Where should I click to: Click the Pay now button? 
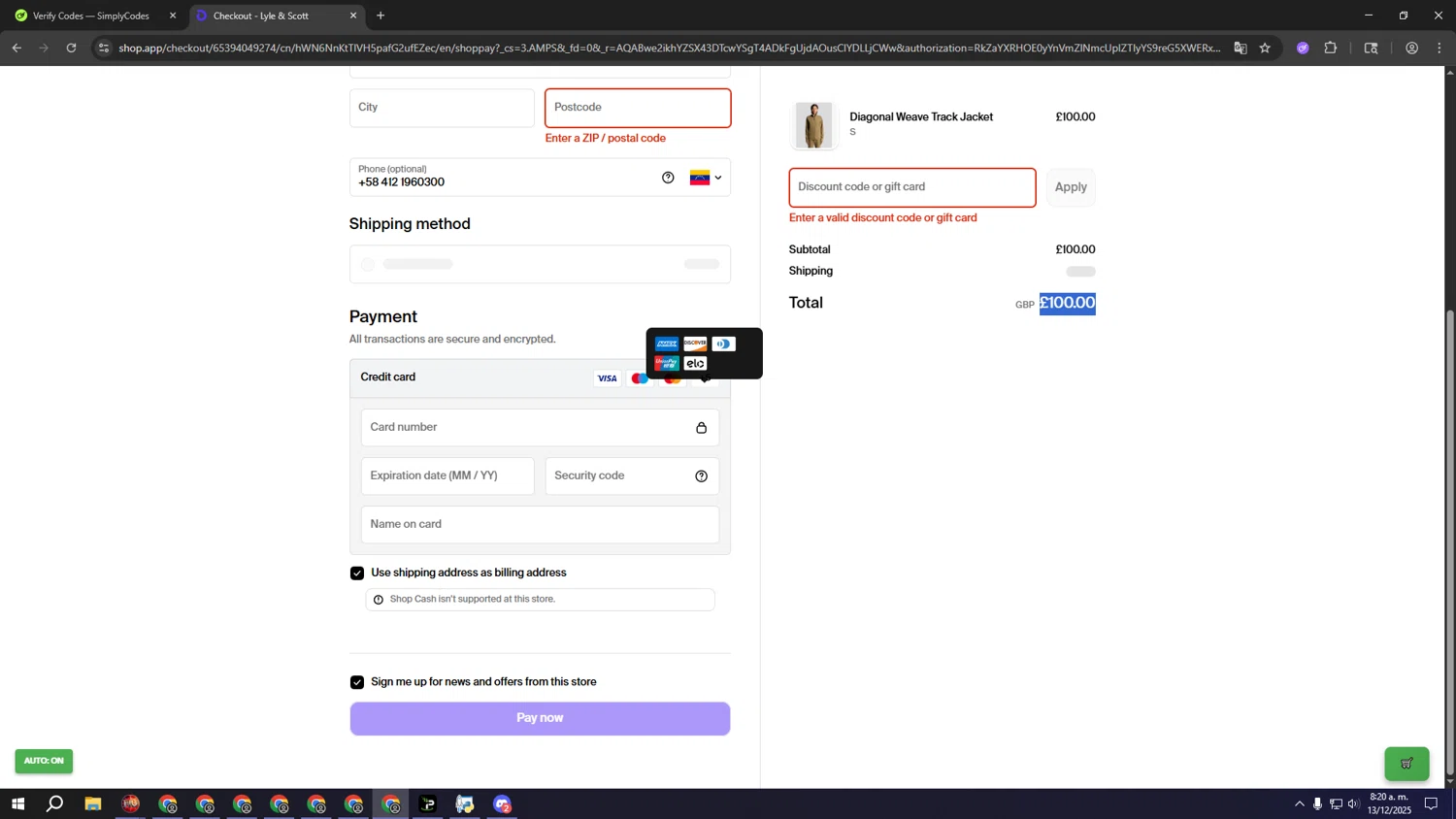[x=540, y=718]
